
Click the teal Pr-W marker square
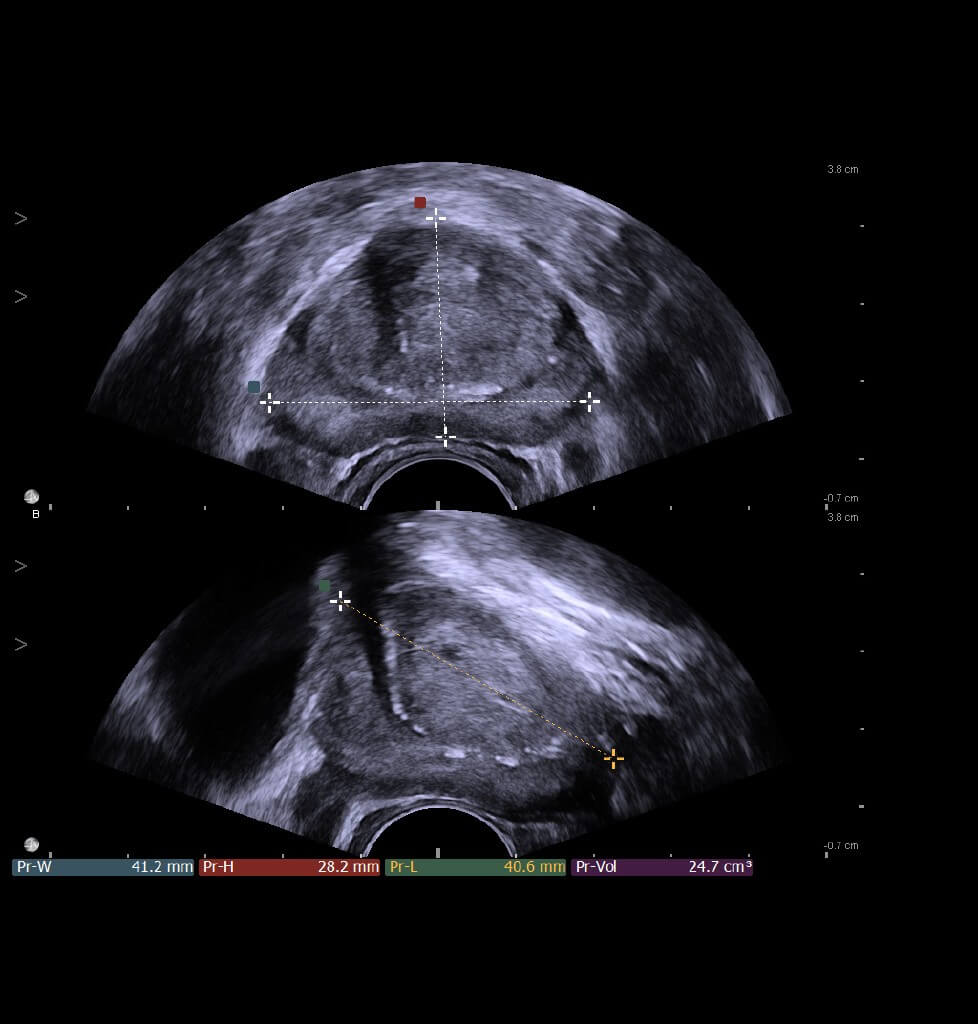point(254,387)
